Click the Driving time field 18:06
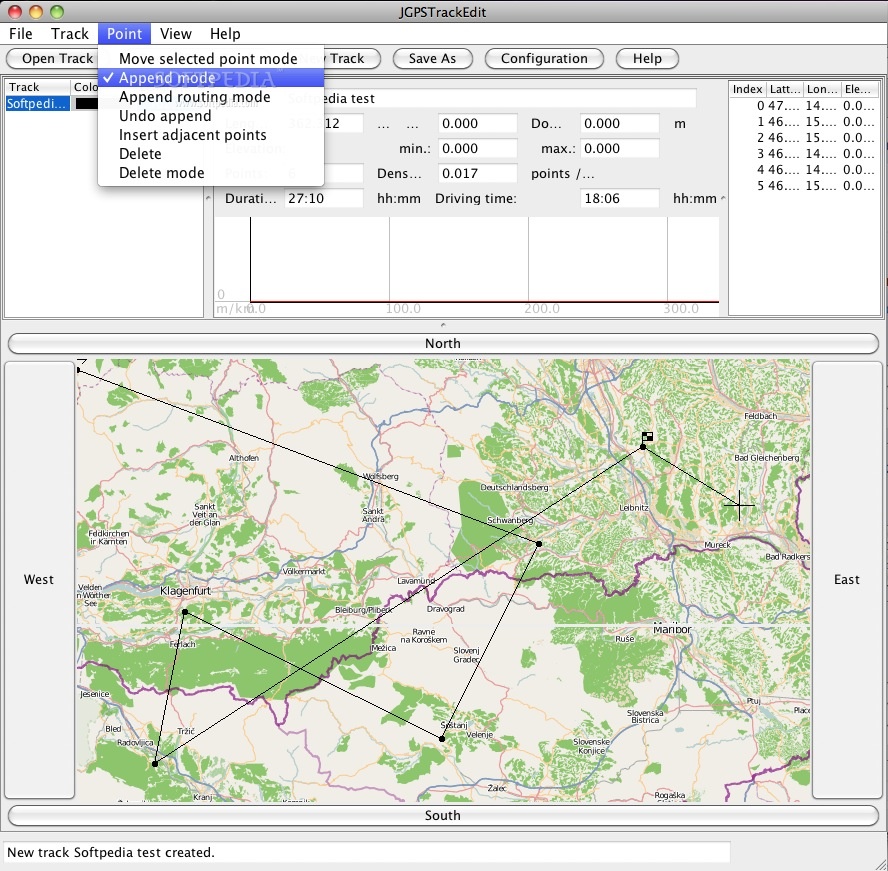 (x=620, y=198)
